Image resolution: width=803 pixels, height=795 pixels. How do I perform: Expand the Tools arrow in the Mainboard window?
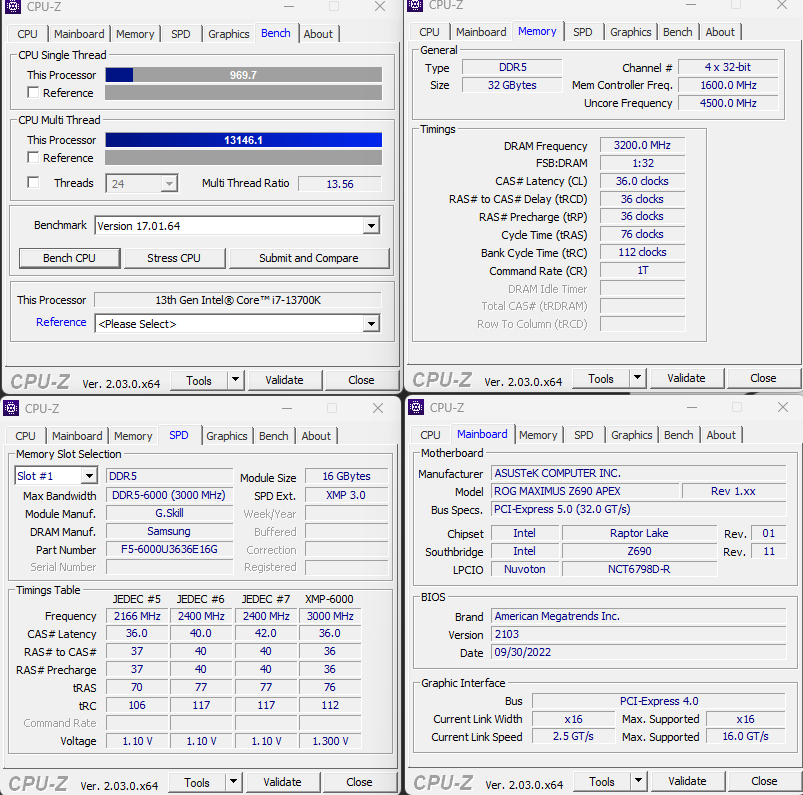coord(638,781)
